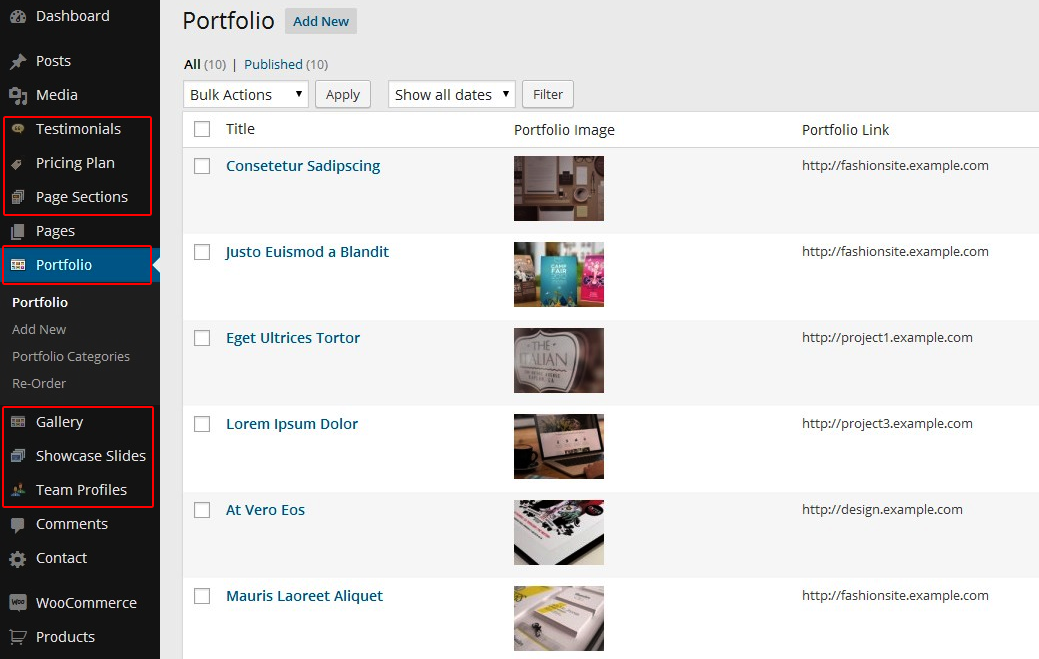Click the Dashboard gauge icon in sidebar

tap(18, 17)
